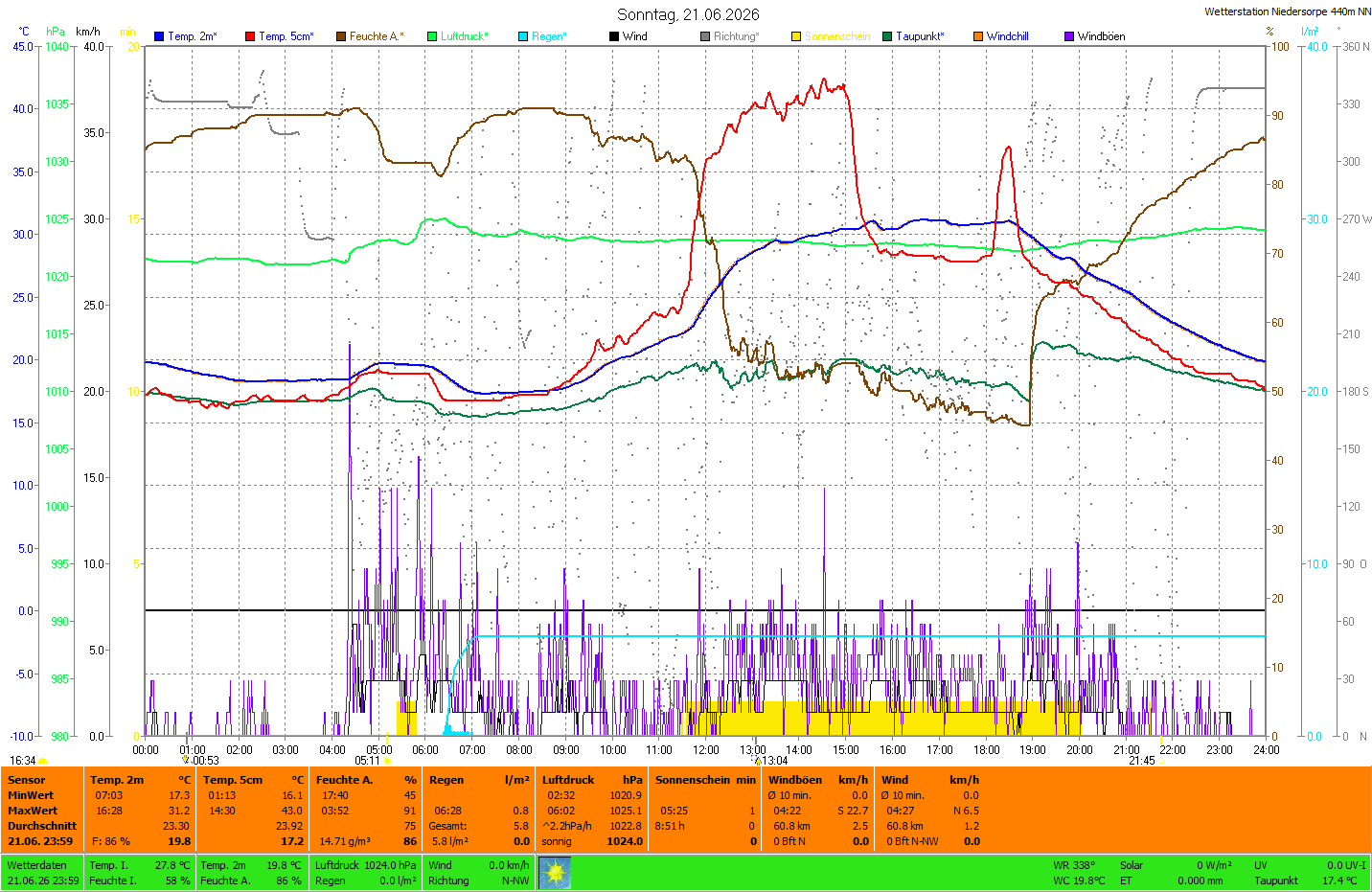Click the dark green Taupunkt legend swatch

coord(887,36)
